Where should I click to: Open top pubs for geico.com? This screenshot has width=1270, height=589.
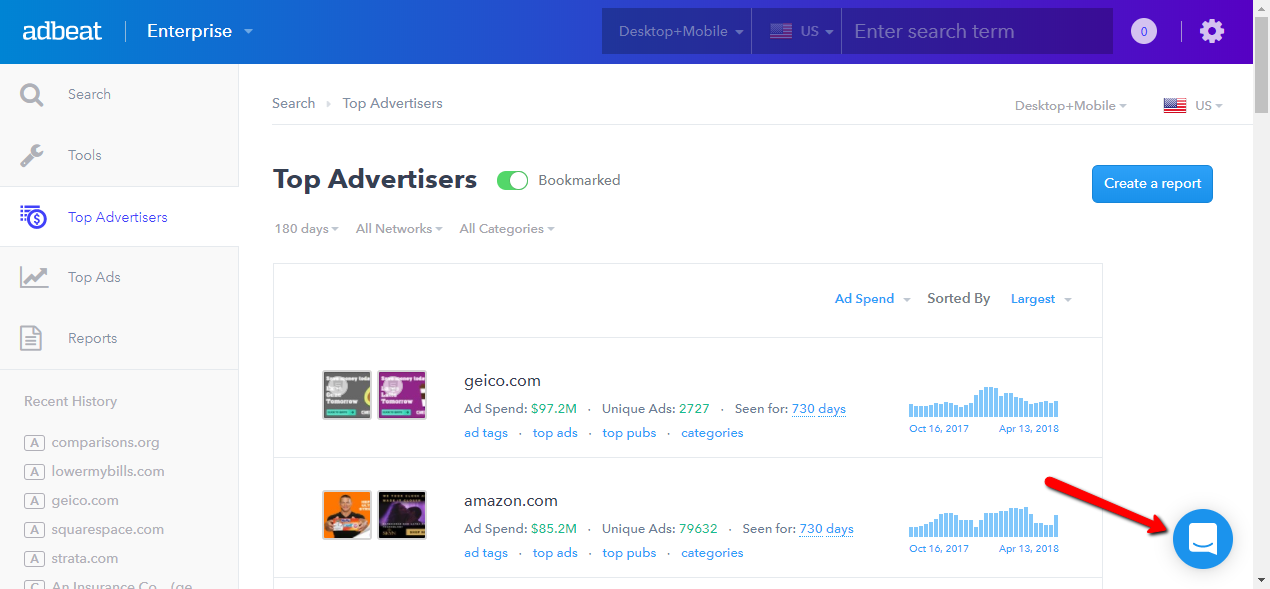tap(629, 433)
